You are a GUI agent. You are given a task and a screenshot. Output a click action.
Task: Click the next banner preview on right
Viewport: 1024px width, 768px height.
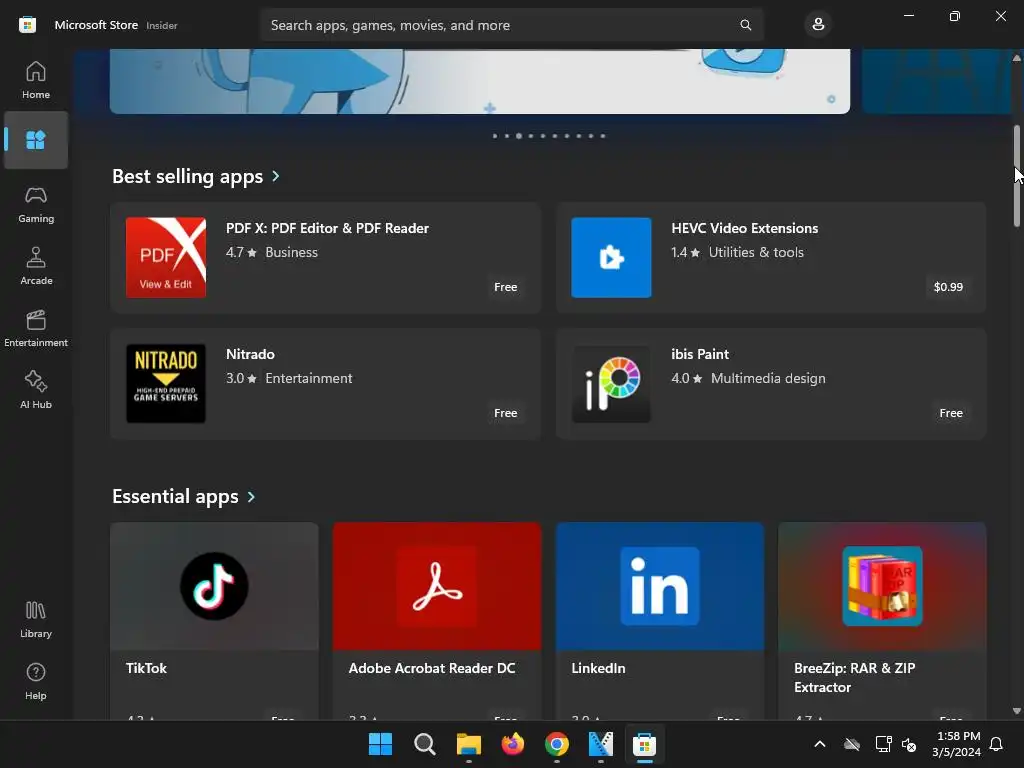tap(936, 81)
